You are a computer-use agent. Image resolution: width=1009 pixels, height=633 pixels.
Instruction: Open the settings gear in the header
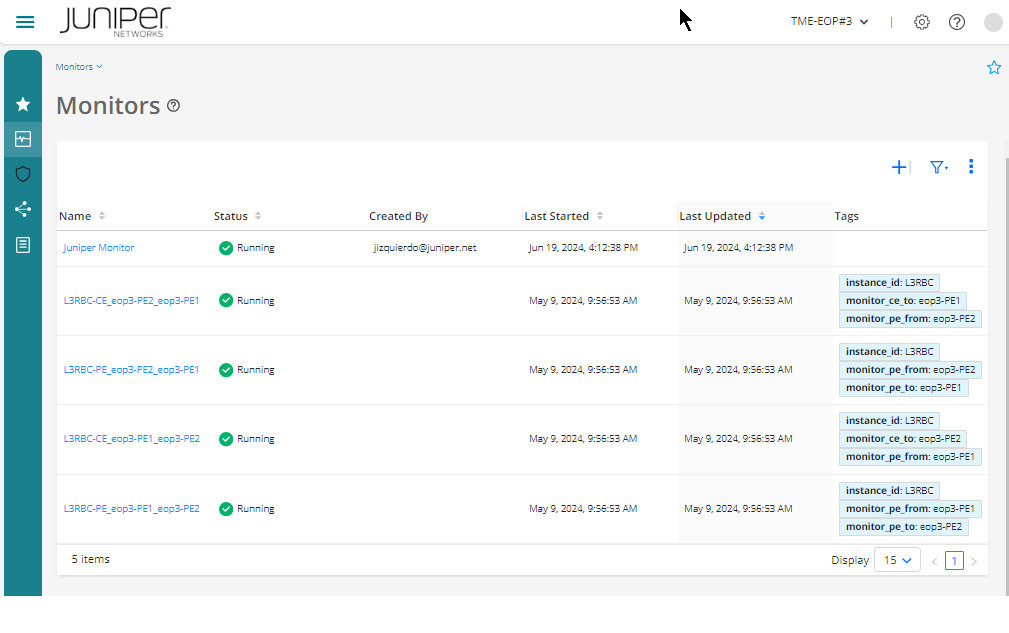point(922,22)
